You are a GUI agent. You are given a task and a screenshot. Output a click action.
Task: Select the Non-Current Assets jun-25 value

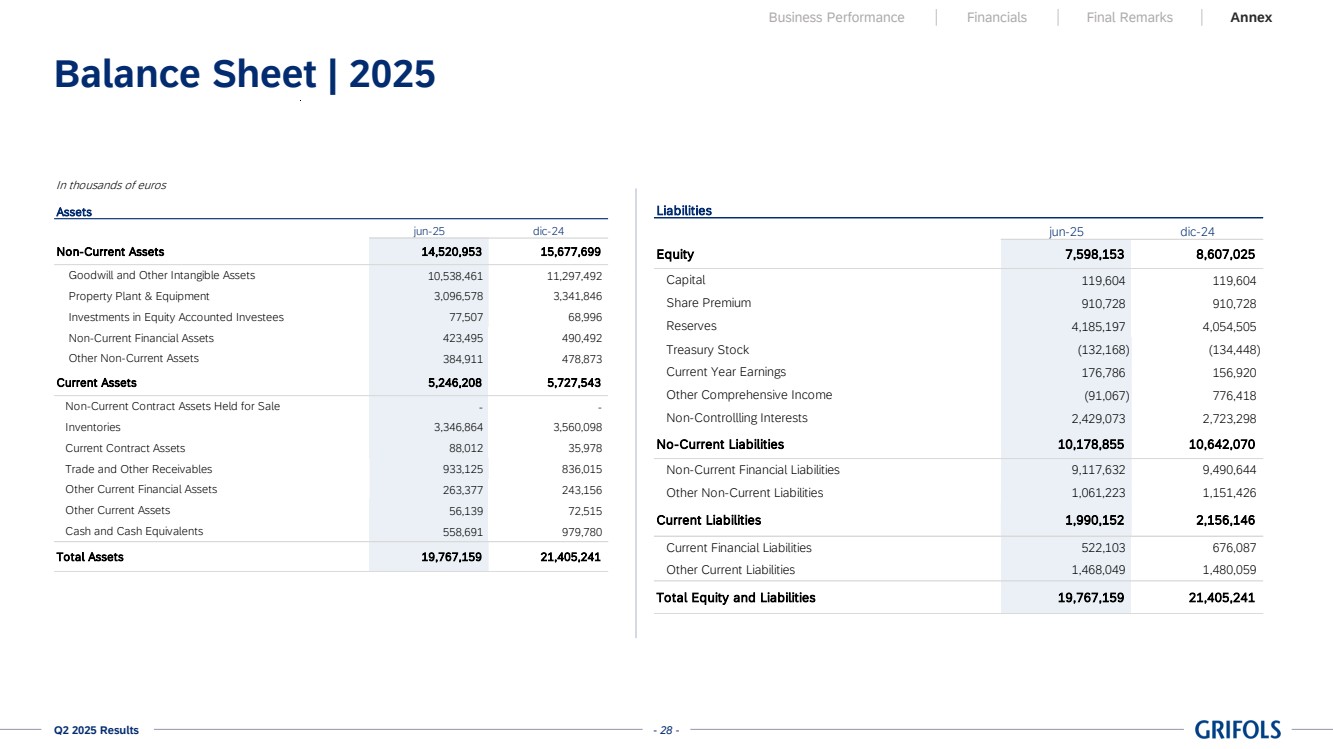[451, 252]
